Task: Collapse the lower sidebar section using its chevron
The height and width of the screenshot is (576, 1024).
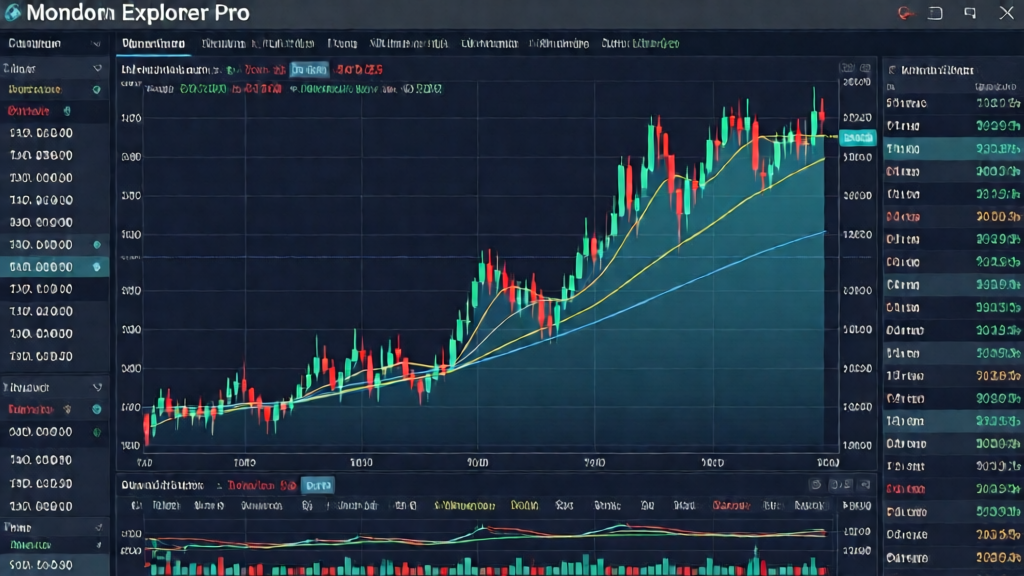Action: [97, 386]
